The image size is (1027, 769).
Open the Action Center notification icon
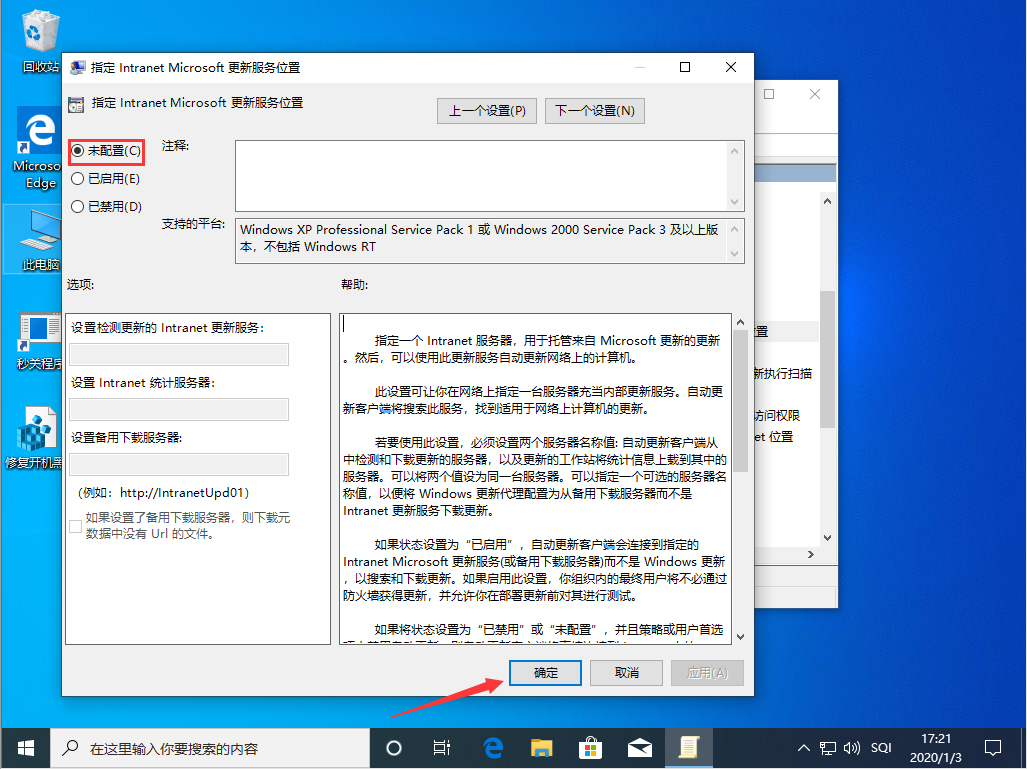pyautogui.click(x=993, y=747)
